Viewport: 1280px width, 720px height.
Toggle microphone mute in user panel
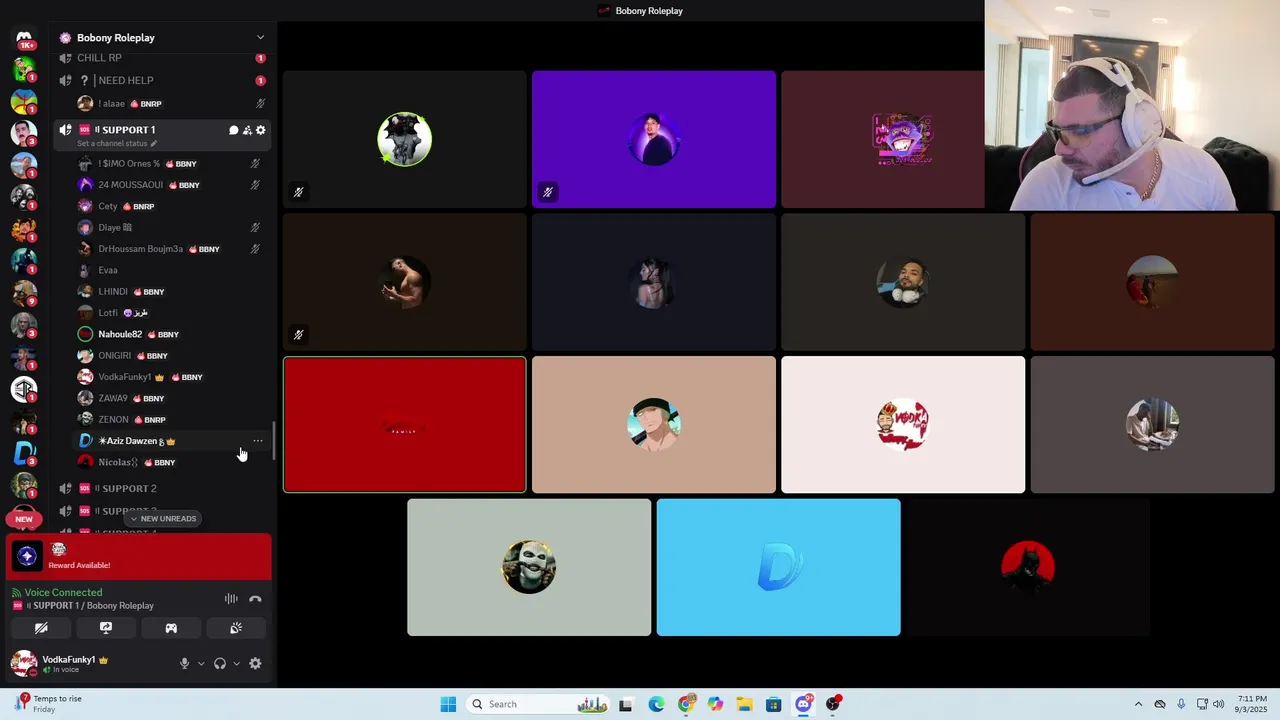(184, 663)
